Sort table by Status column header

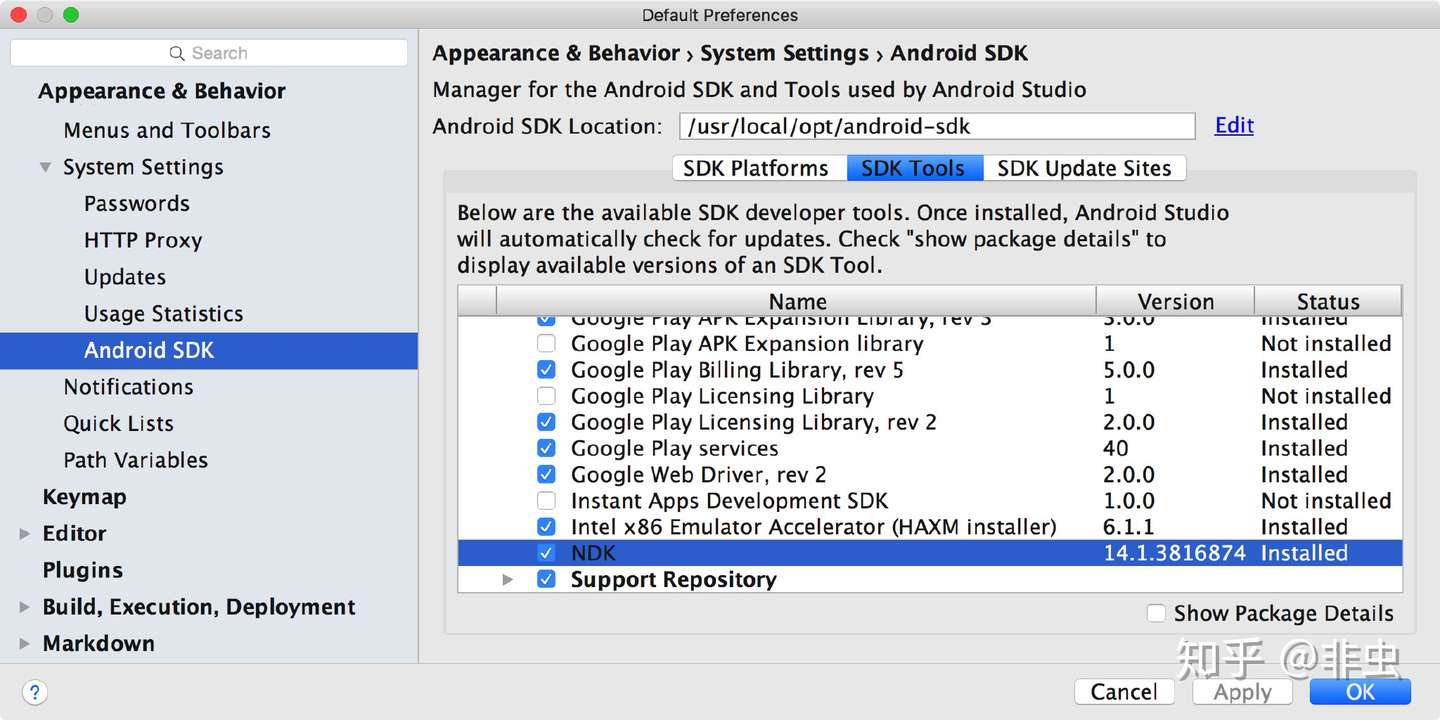tap(1328, 301)
